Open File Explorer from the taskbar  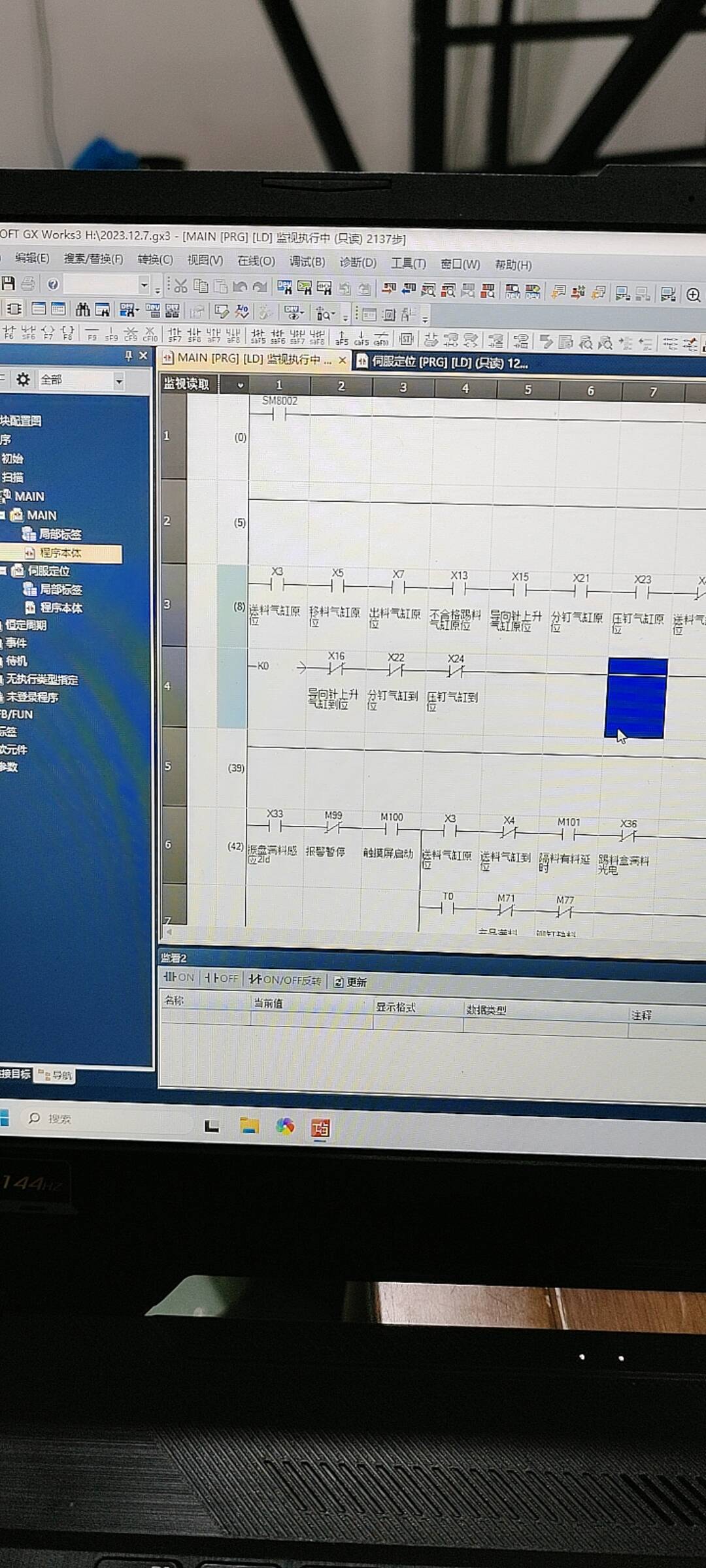[x=249, y=1126]
